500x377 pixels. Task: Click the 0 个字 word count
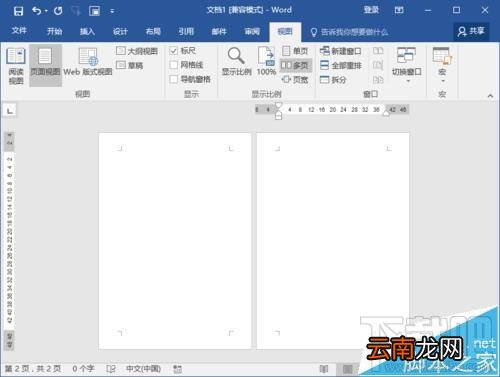pos(83,369)
